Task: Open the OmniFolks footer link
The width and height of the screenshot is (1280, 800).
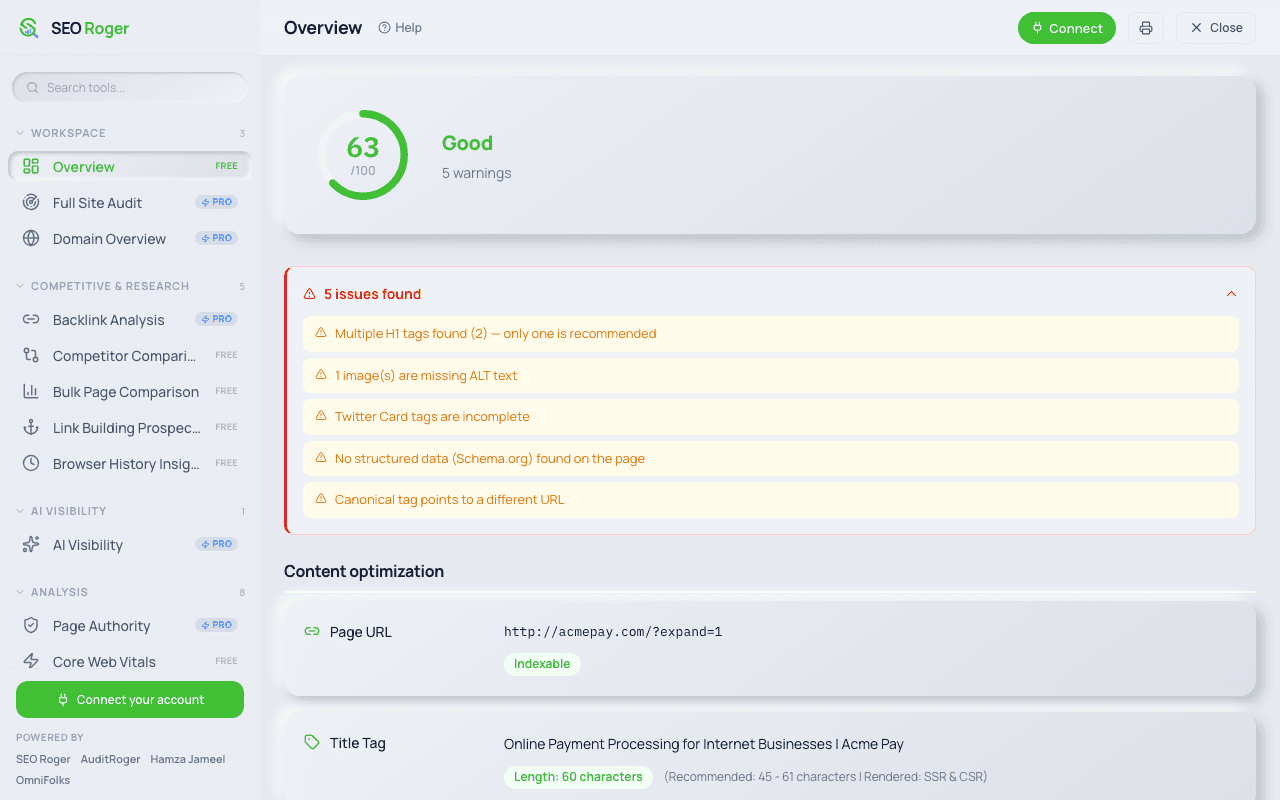Action: coord(43,780)
